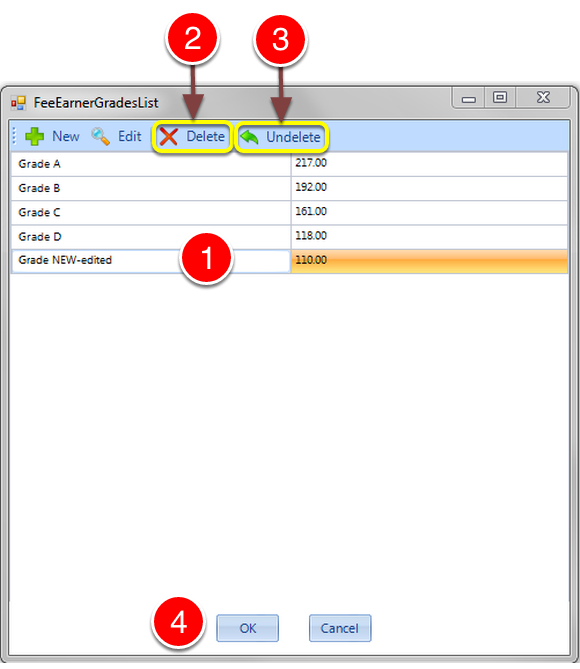Maximize the FeeEarnerGradesList window
580x669 pixels.
pyautogui.click(x=500, y=98)
